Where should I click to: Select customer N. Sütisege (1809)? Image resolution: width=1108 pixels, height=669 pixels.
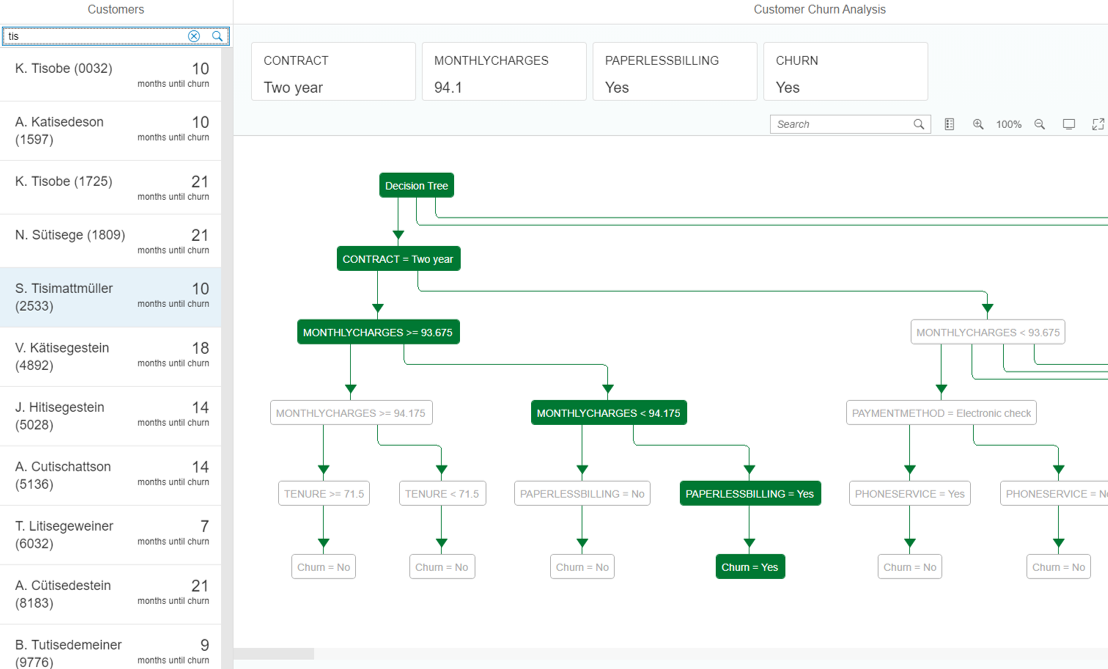click(x=110, y=241)
